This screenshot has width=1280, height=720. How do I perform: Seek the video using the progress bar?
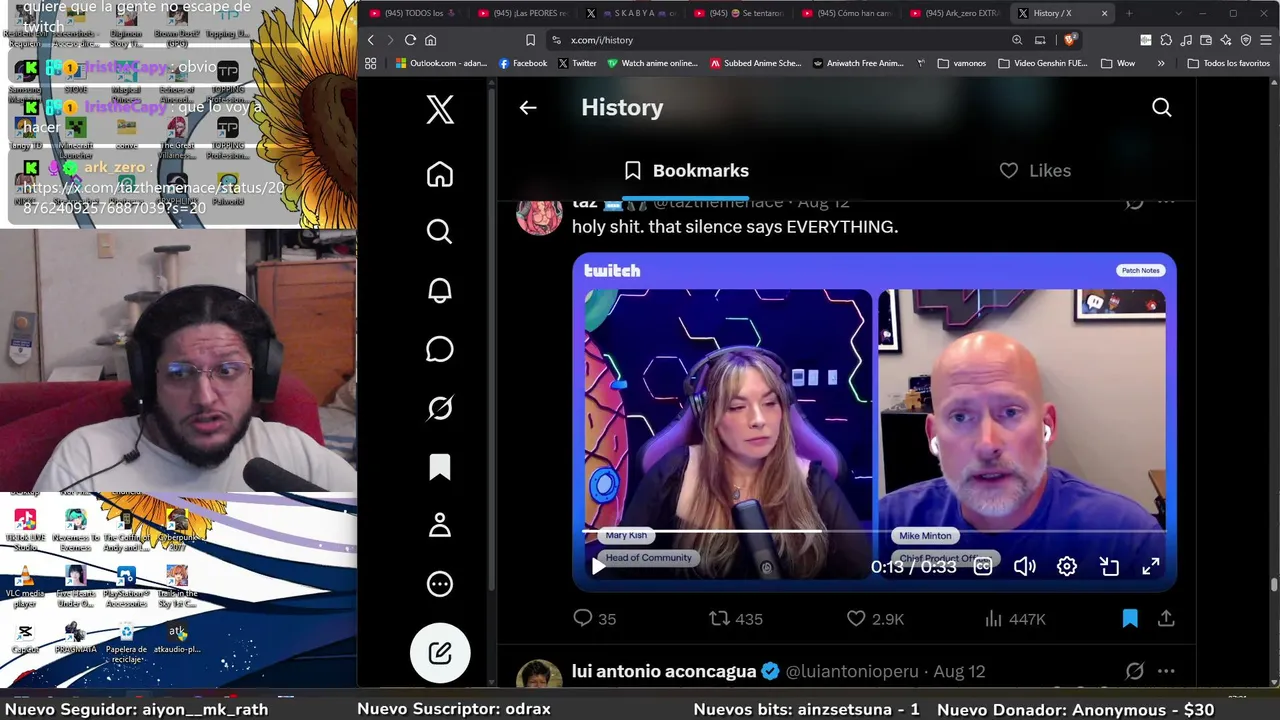click(874, 532)
